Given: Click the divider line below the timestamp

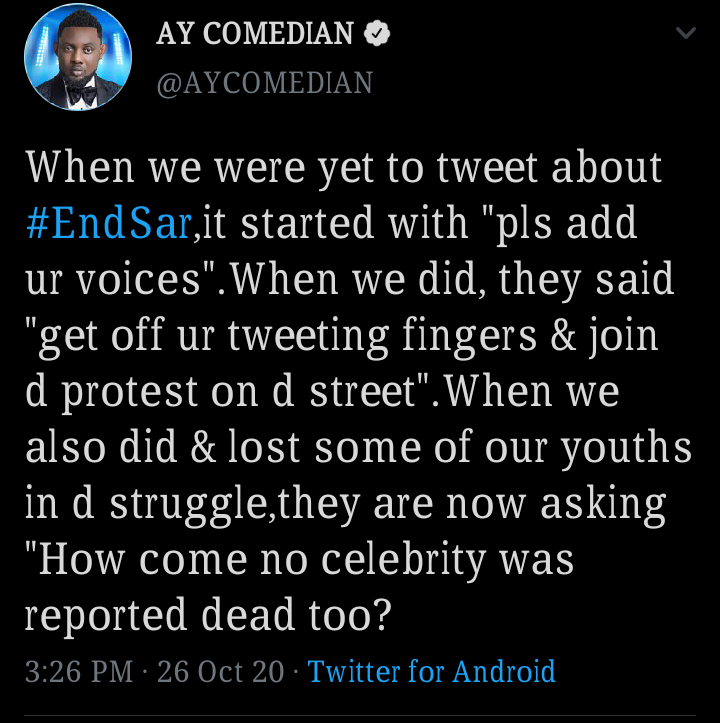Looking at the screenshot, I should (x=360, y=716).
